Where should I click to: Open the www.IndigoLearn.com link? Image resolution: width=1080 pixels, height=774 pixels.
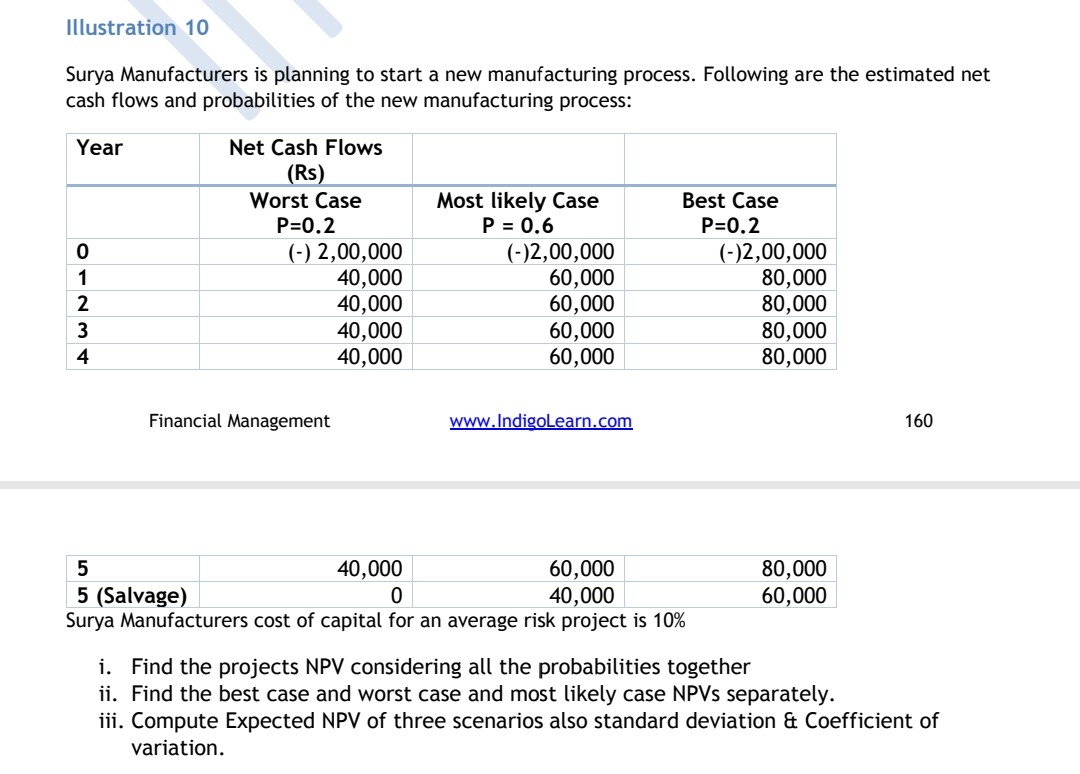[x=541, y=421]
